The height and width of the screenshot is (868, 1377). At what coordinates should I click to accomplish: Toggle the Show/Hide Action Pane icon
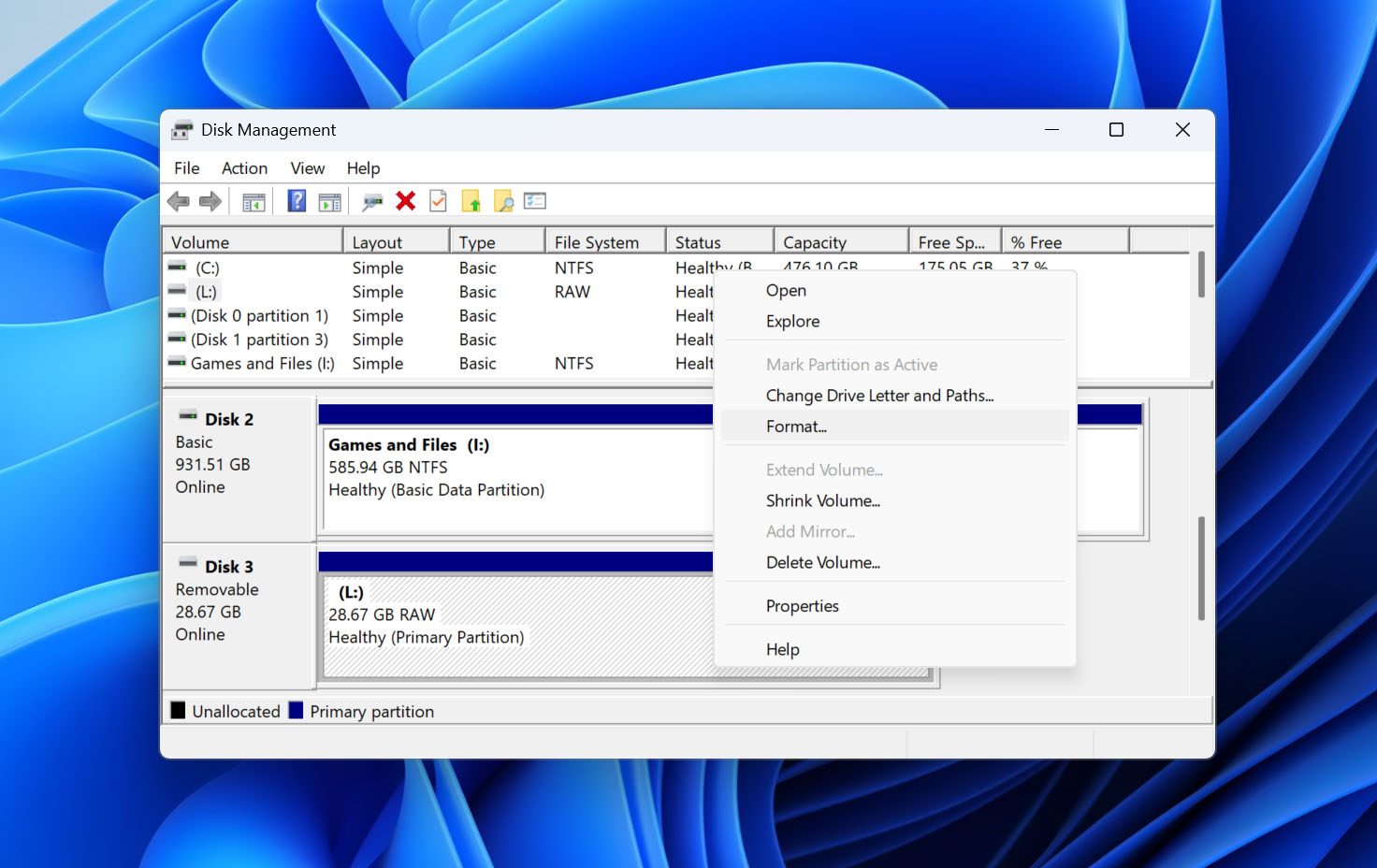click(x=330, y=201)
